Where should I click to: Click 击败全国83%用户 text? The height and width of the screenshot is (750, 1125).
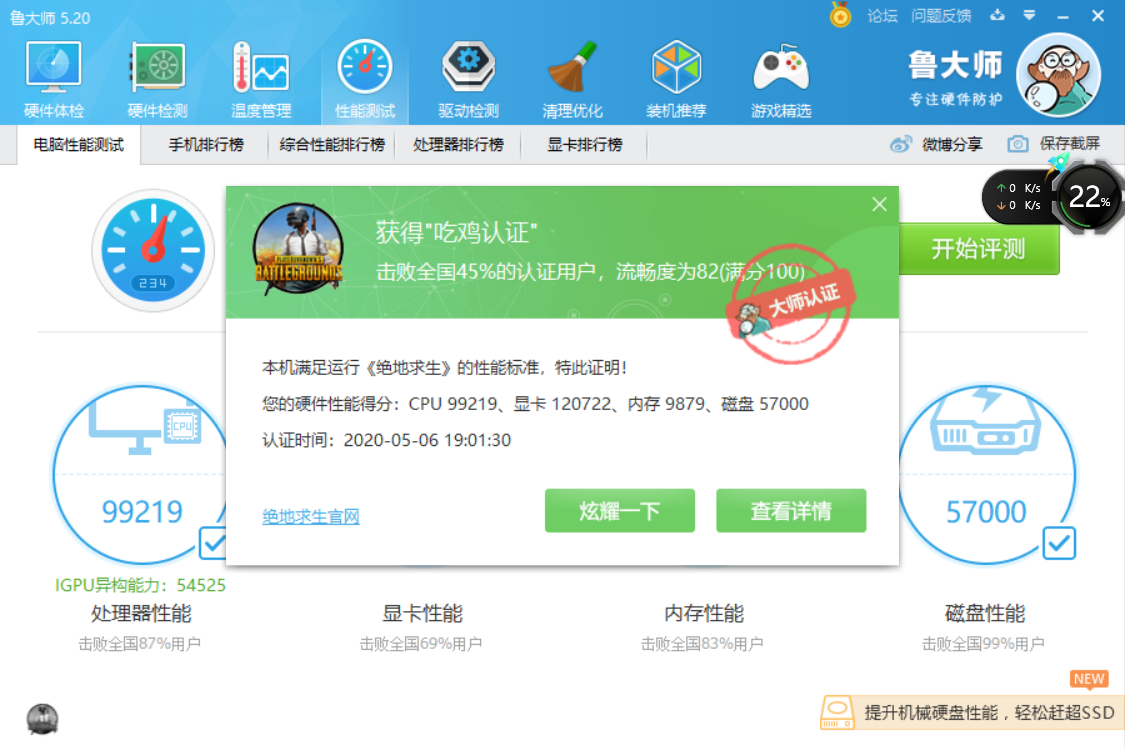point(702,644)
